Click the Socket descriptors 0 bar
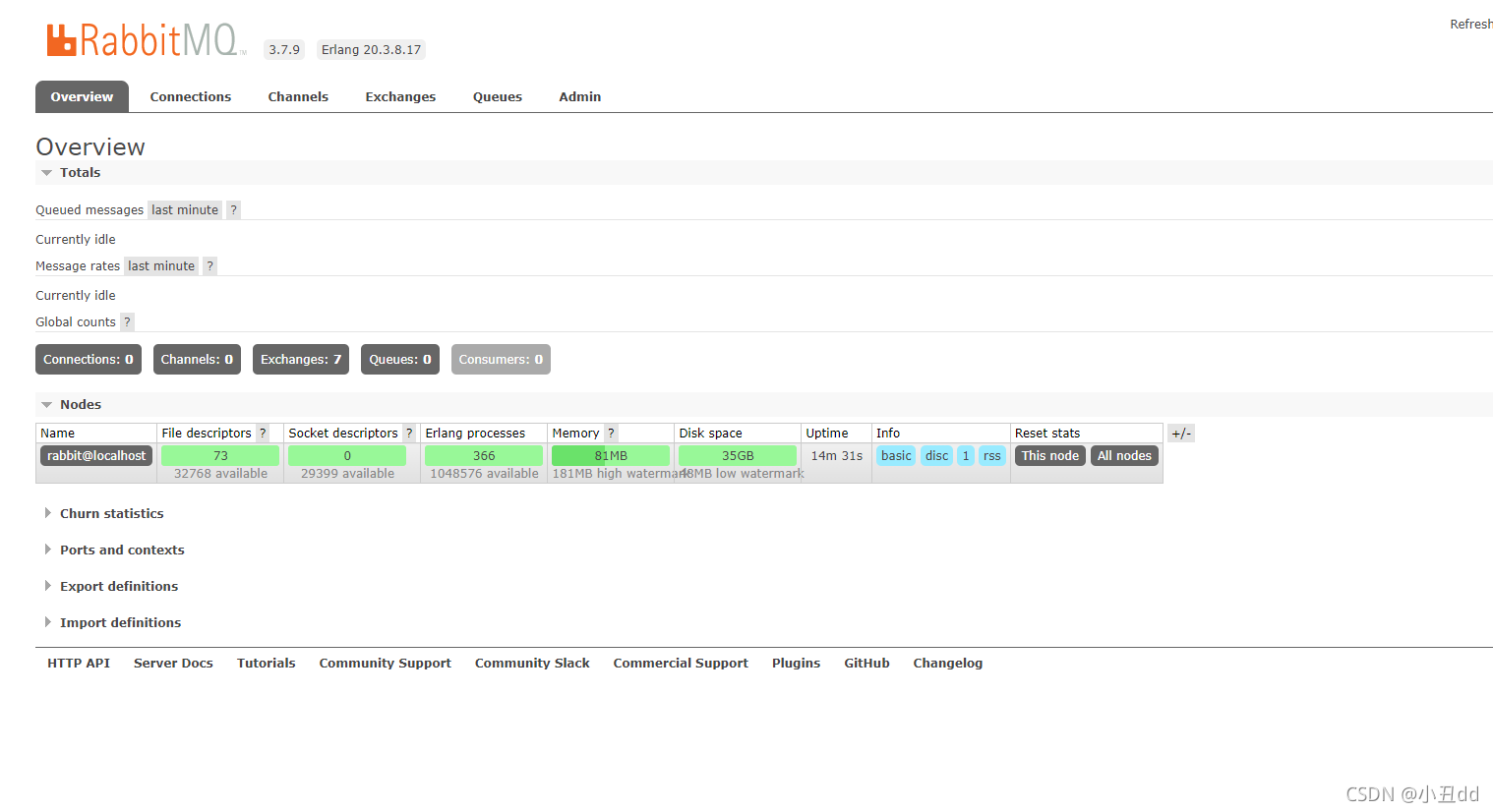Viewport: 1493px width, 812px height. point(347,456)
